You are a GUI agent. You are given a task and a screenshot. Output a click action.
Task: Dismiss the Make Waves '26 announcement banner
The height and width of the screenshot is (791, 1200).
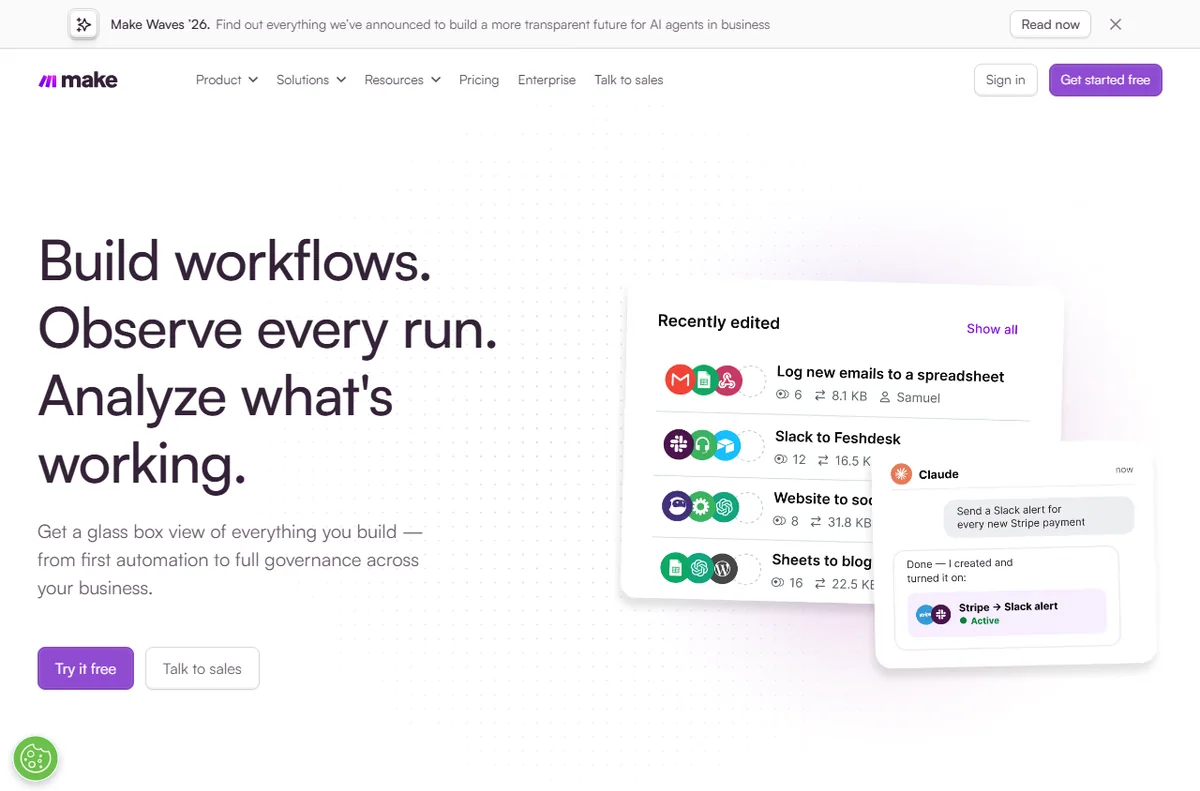click(x=1116, y=24)
